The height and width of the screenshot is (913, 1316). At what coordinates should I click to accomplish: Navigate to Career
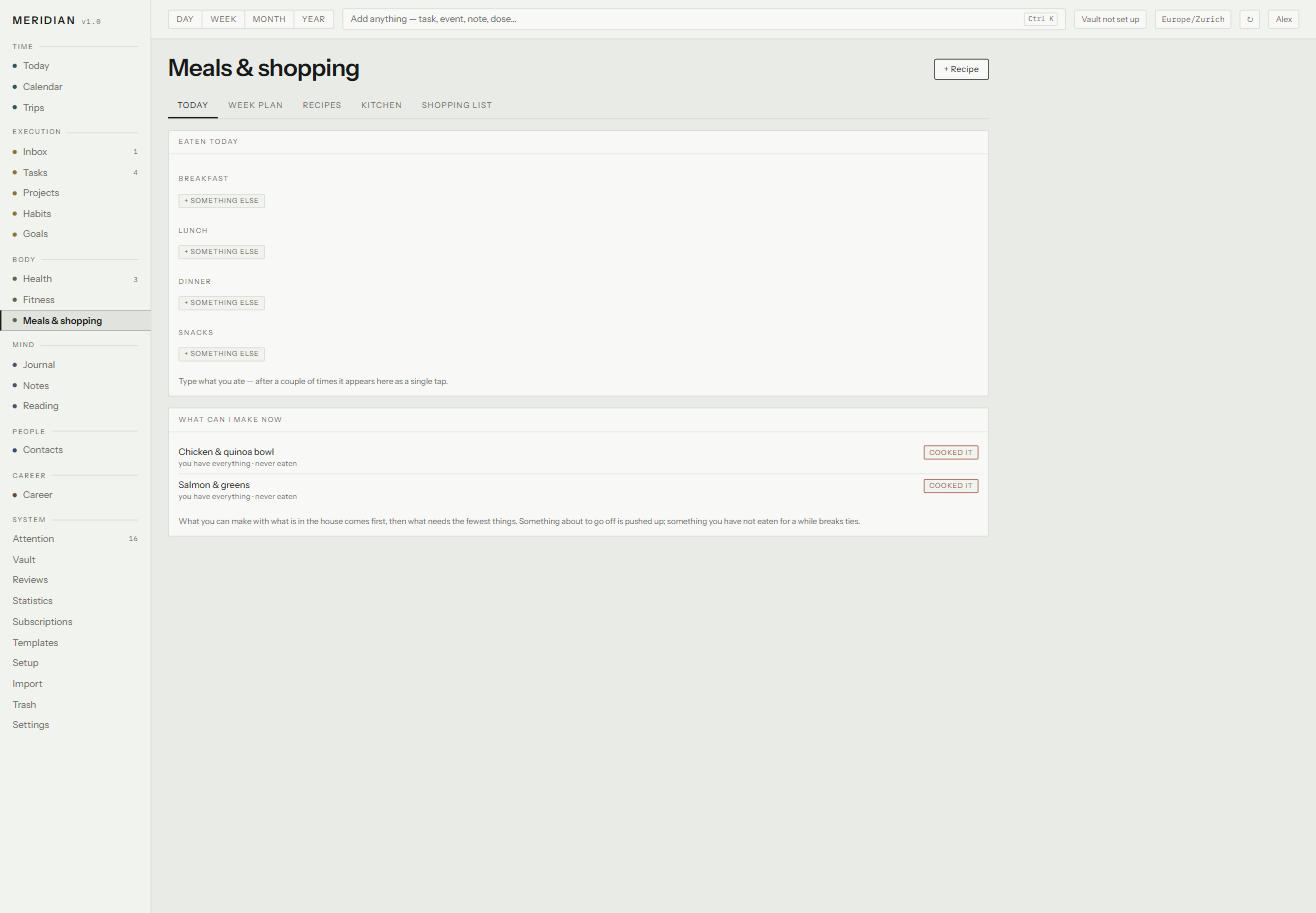pos(75,495)
